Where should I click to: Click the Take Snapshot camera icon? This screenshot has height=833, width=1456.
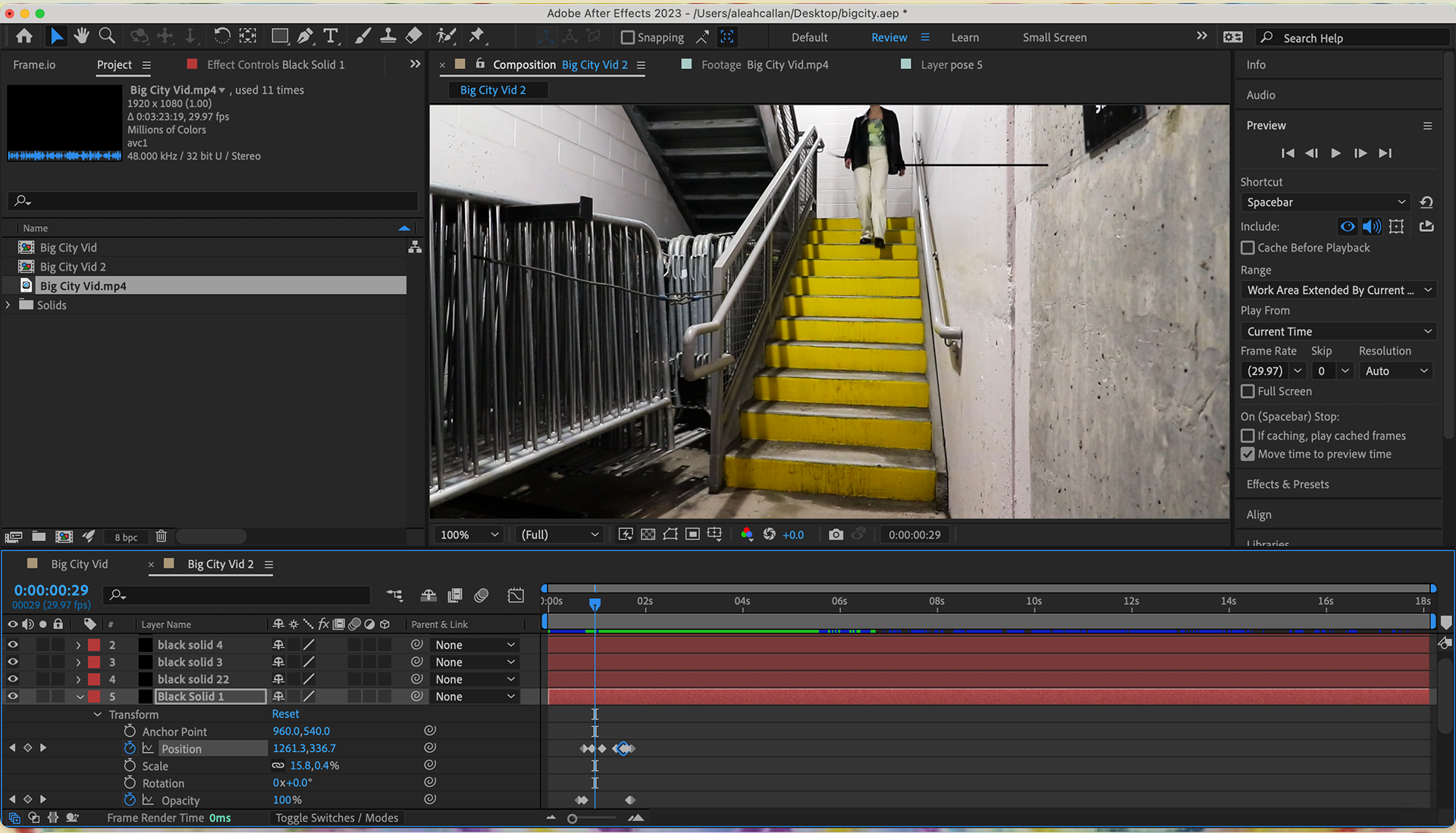(x=836, y=534)
